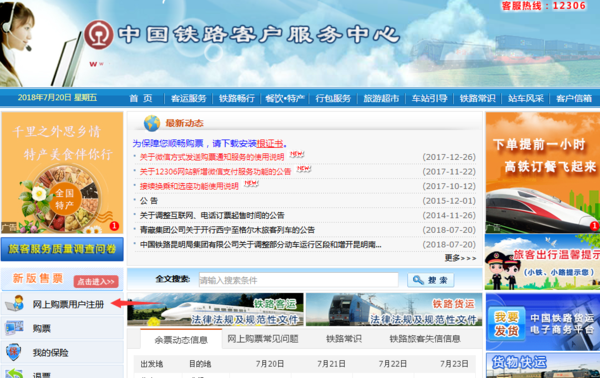The width and height of the screenshot is (600, 378).
Task: Click the 7月22日 column header
Action: pyautogui.click(x=393, y=363)
